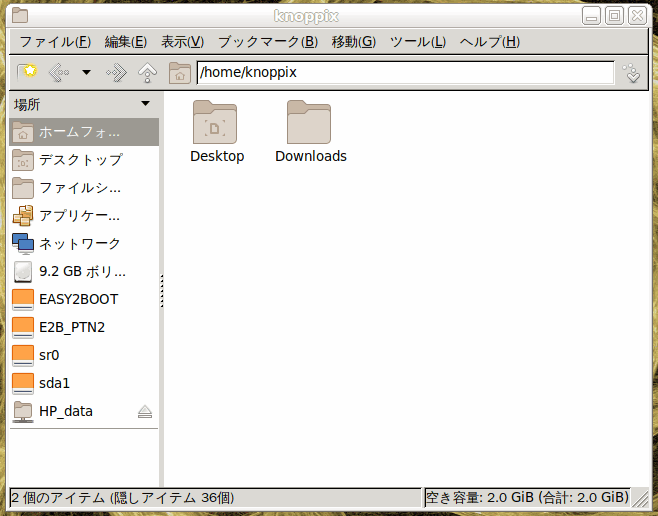The width and height of the screenshot is (658, 516).
Task: Open the back history dropdown arrow
Action: [x=86, y=72]
